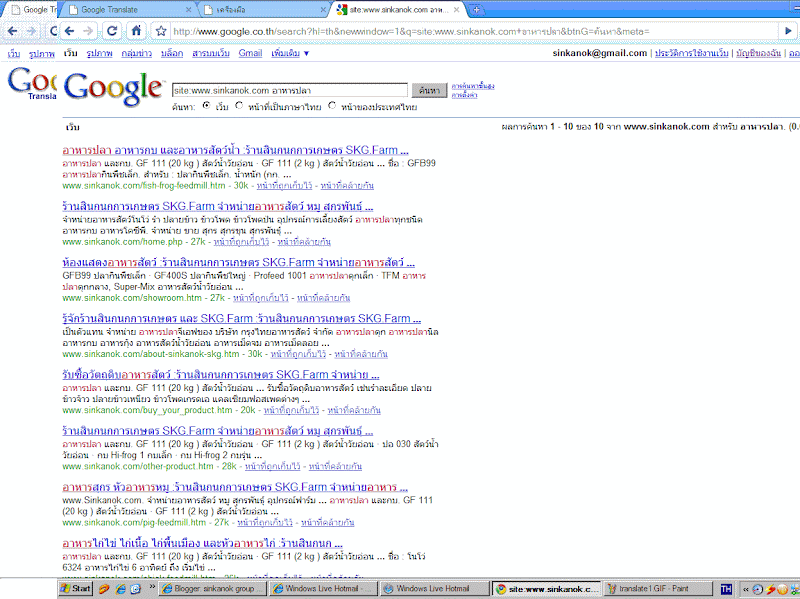Open Gmail from Google top navigation

[250, 53]
